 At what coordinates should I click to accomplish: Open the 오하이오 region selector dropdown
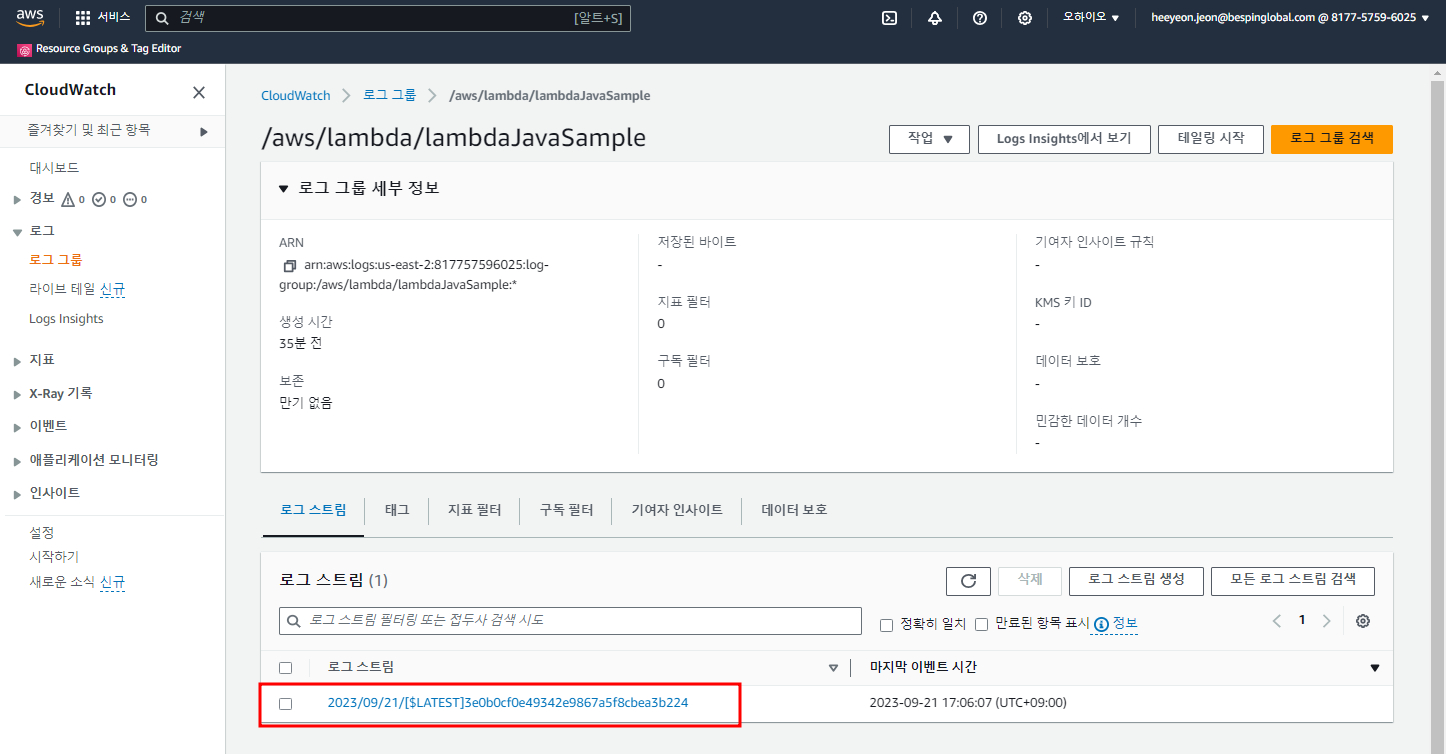[1091, 18]
